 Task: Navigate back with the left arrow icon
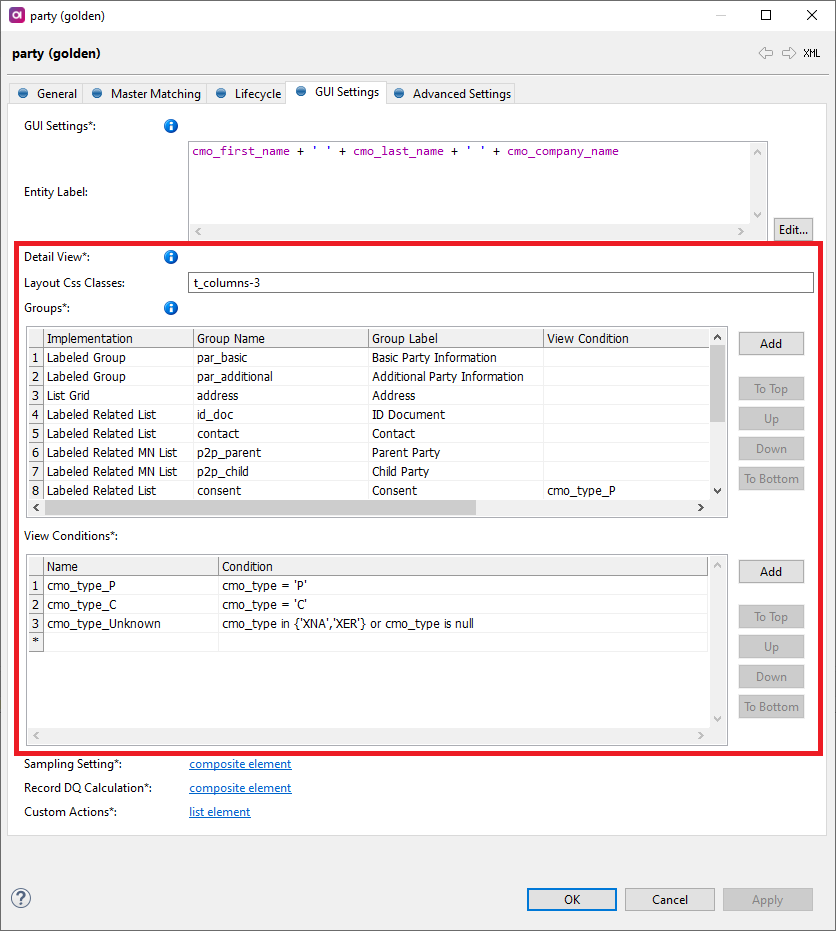[766, 53]
